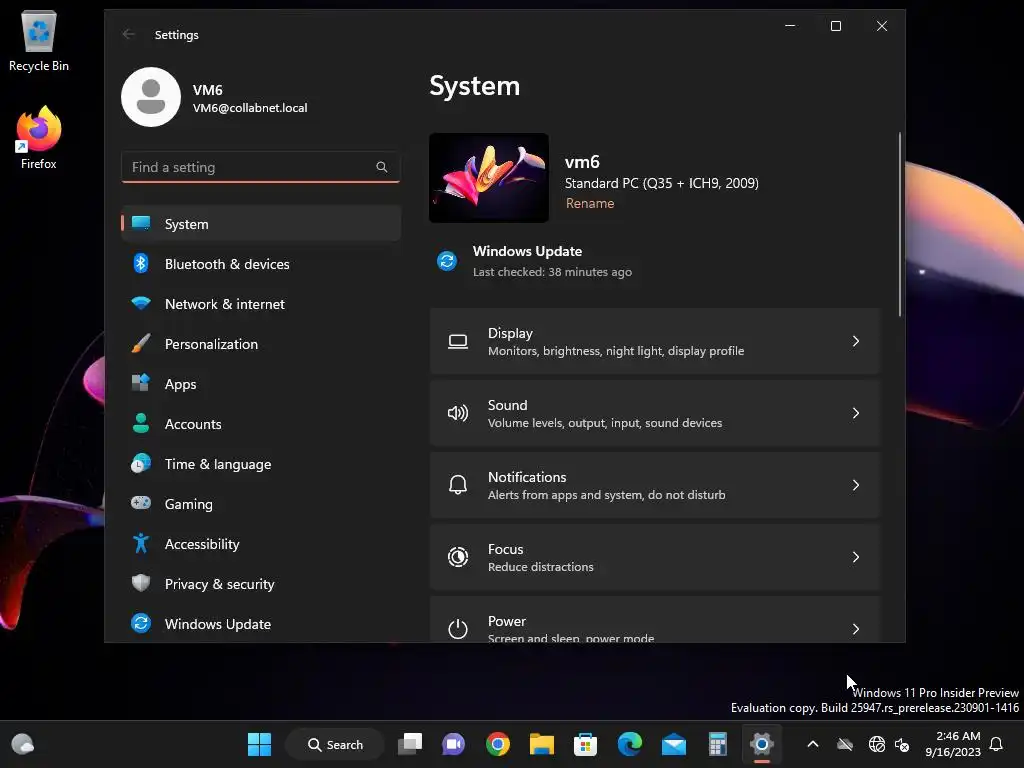Click the Windows Update sidebar icon
The image size is (1024, 768).
click(141, 624)
